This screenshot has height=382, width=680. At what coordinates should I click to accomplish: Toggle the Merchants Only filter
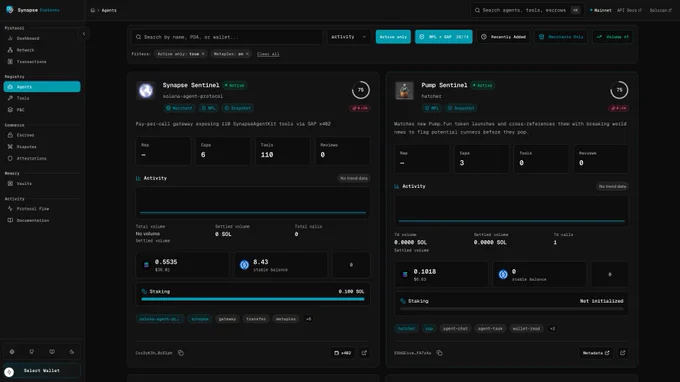(x=561, y=37)
